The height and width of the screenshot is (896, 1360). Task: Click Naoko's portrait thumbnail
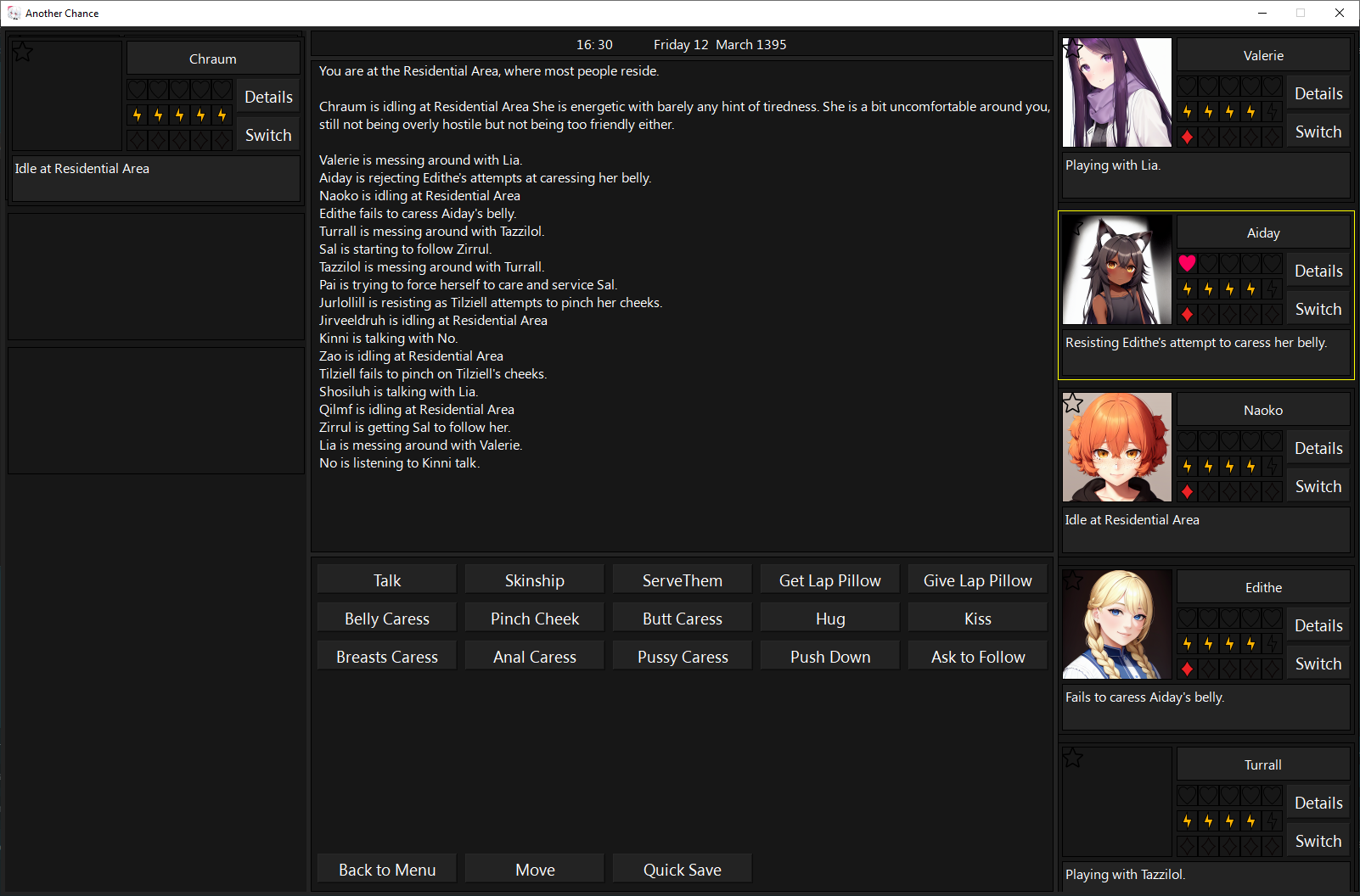pos(1117,447)
